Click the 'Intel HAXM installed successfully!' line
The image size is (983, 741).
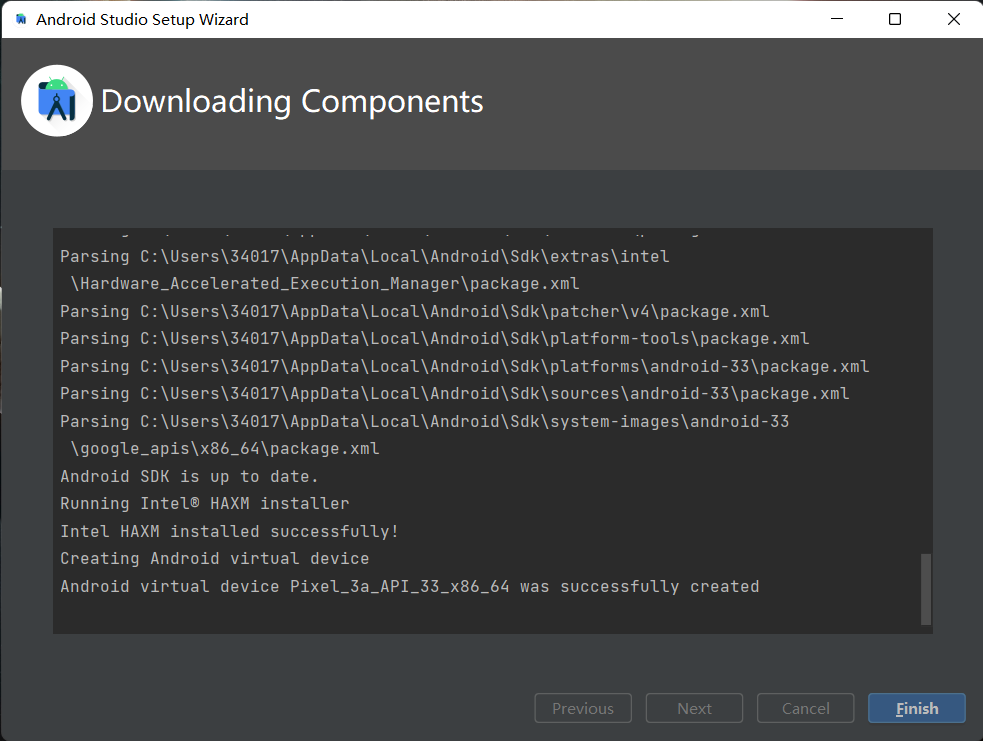pos(229,532)
